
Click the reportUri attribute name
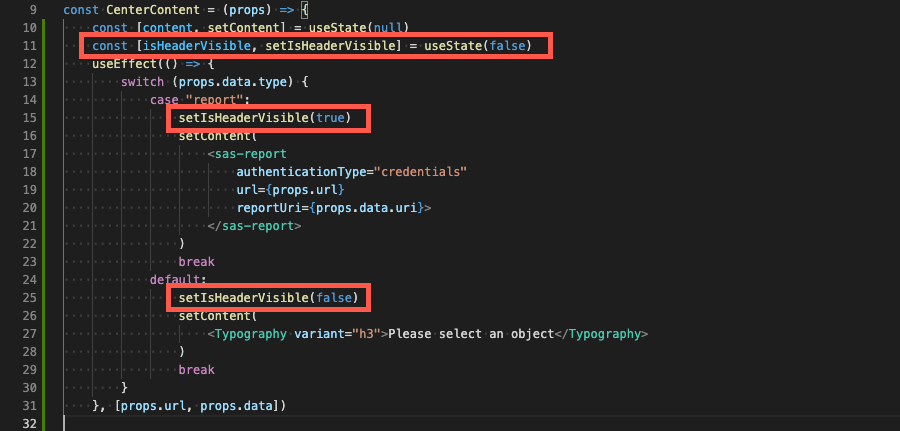[x=270, y=208]
